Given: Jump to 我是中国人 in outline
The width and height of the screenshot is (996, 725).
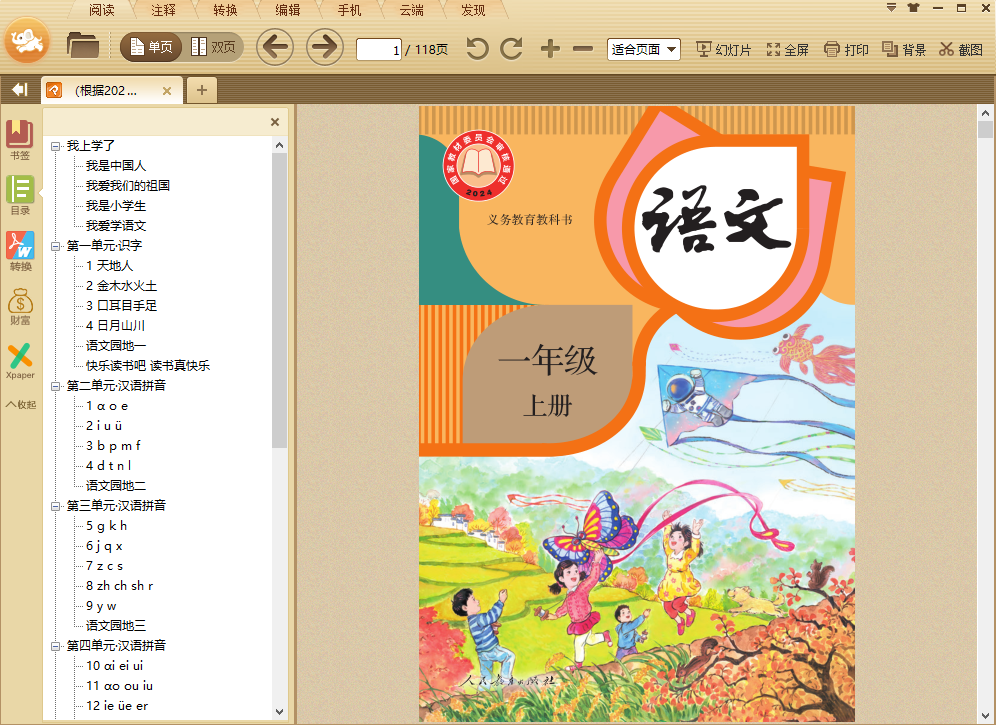Looking at the screenshot, I should click(x=116, y=166).
